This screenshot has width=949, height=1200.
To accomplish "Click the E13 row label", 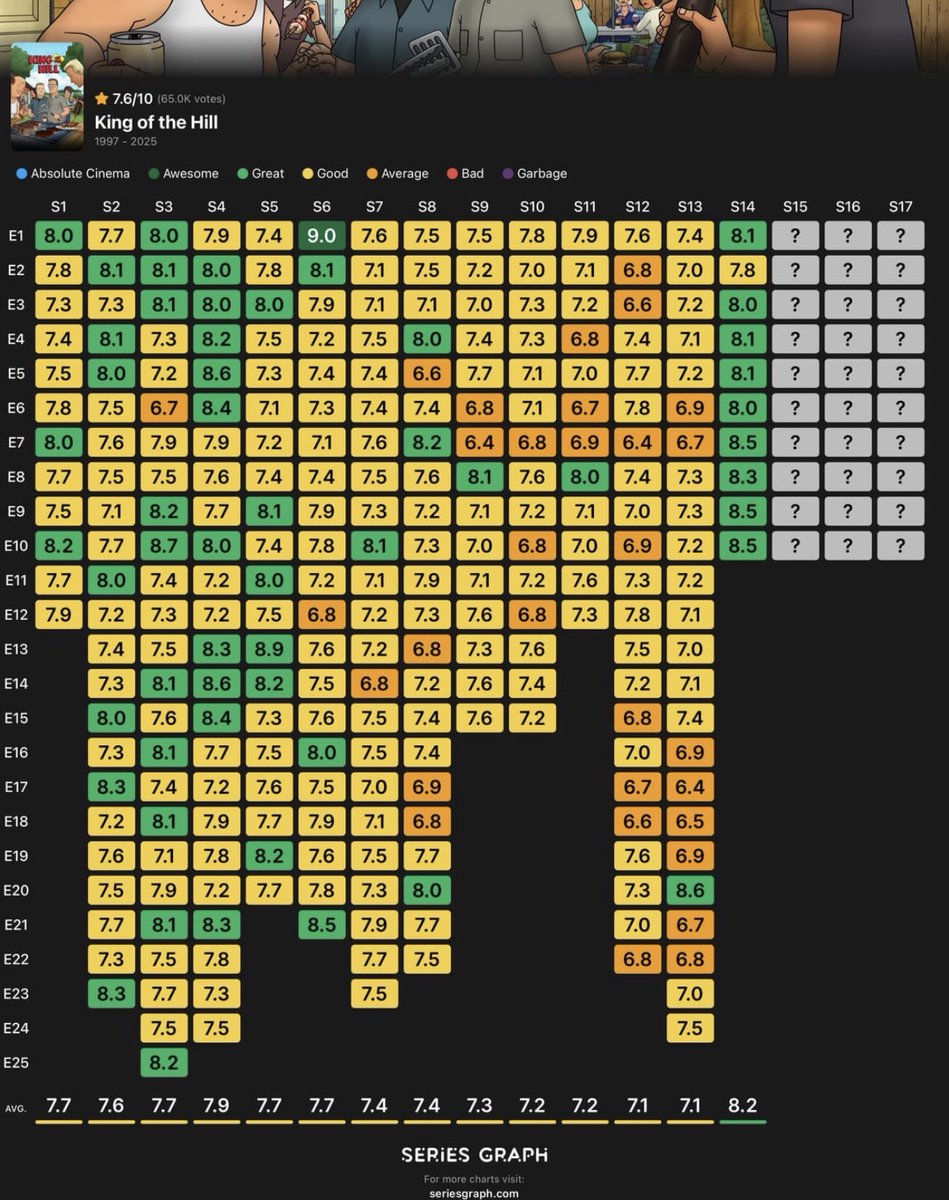I will point(15,649).
